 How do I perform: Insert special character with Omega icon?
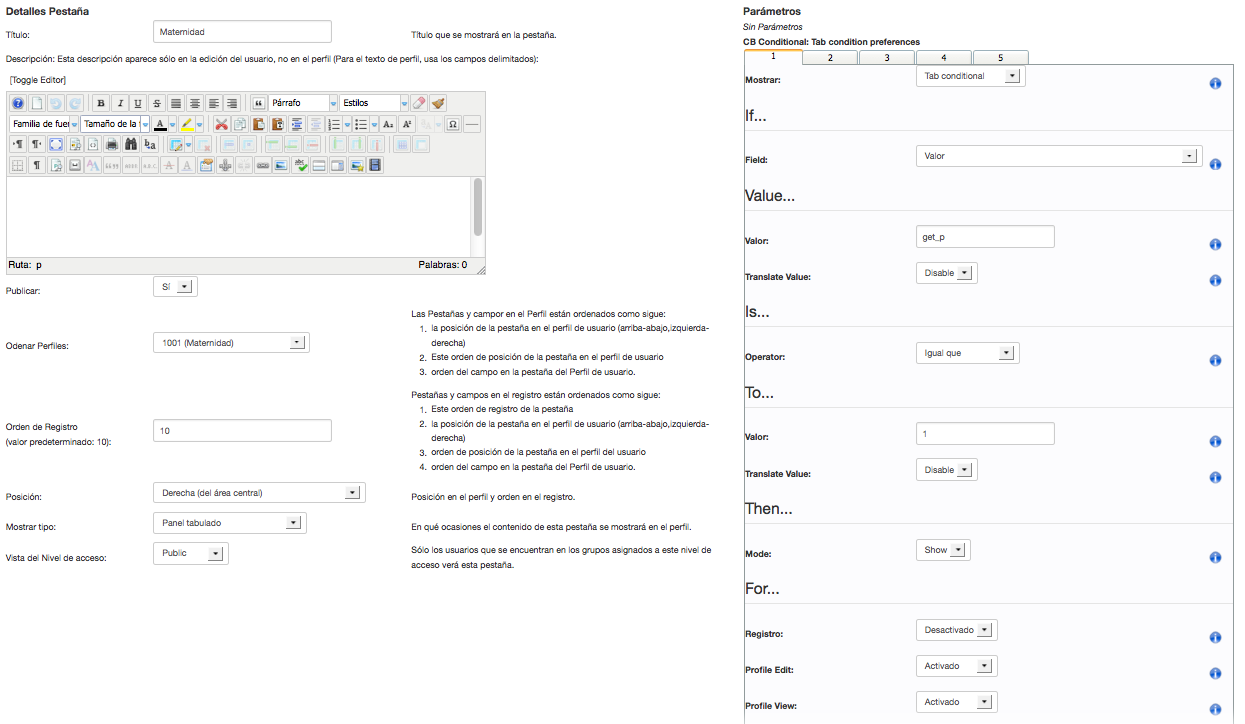[x=453, y=125]
